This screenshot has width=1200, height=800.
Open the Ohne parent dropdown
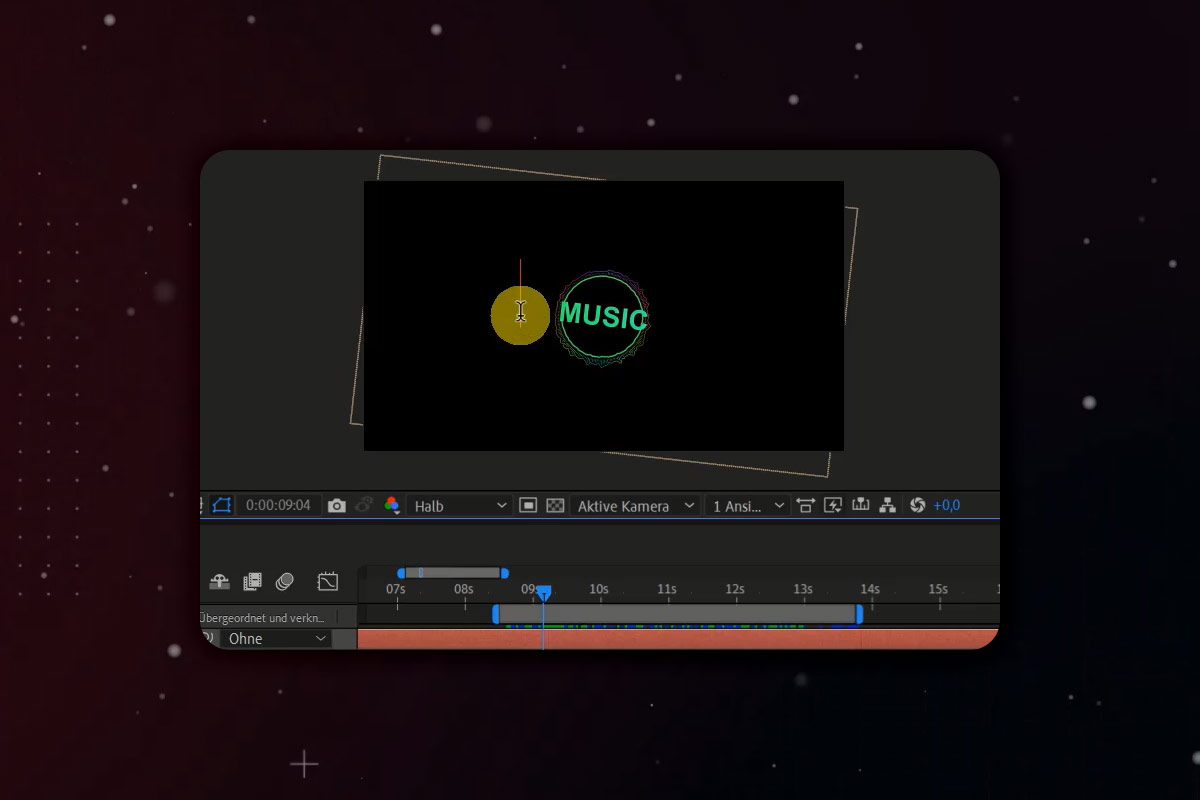(x=275, y=638)
